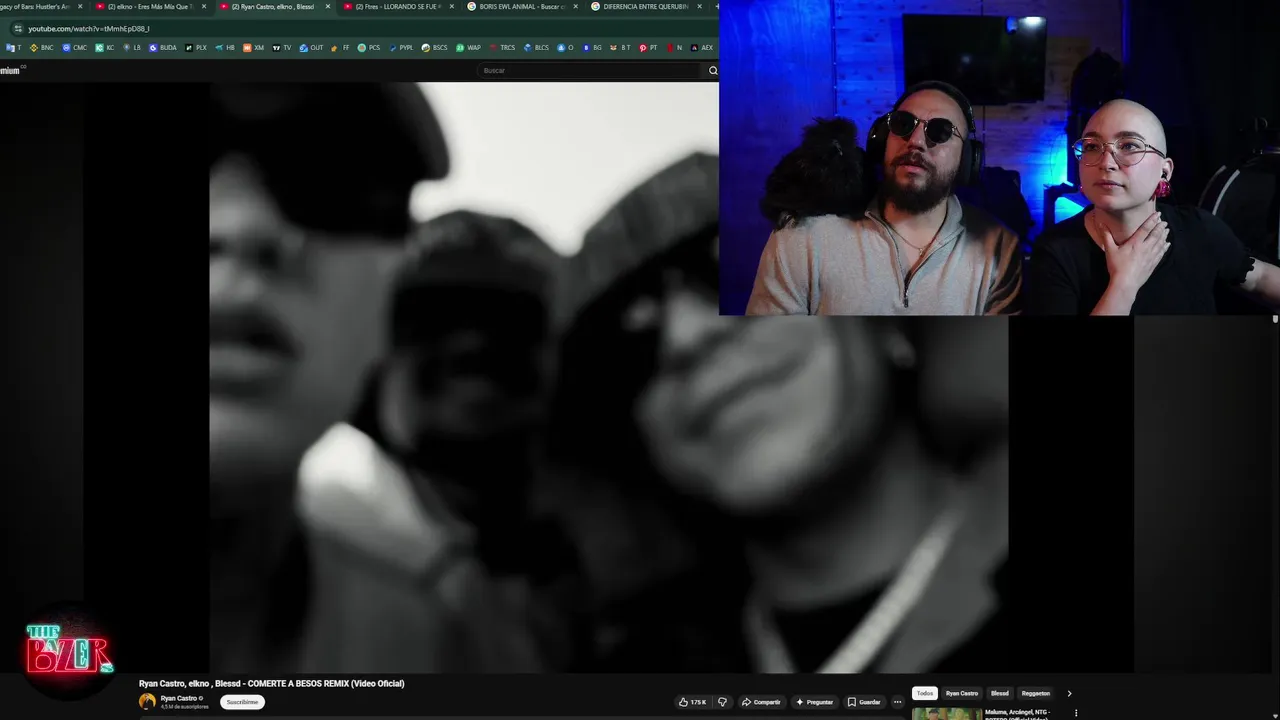The height and width of the screenshot is (720, 1280).
Task: Close the Ftres - LLORANDO SE FUE tab
Action: pos(452,6)
